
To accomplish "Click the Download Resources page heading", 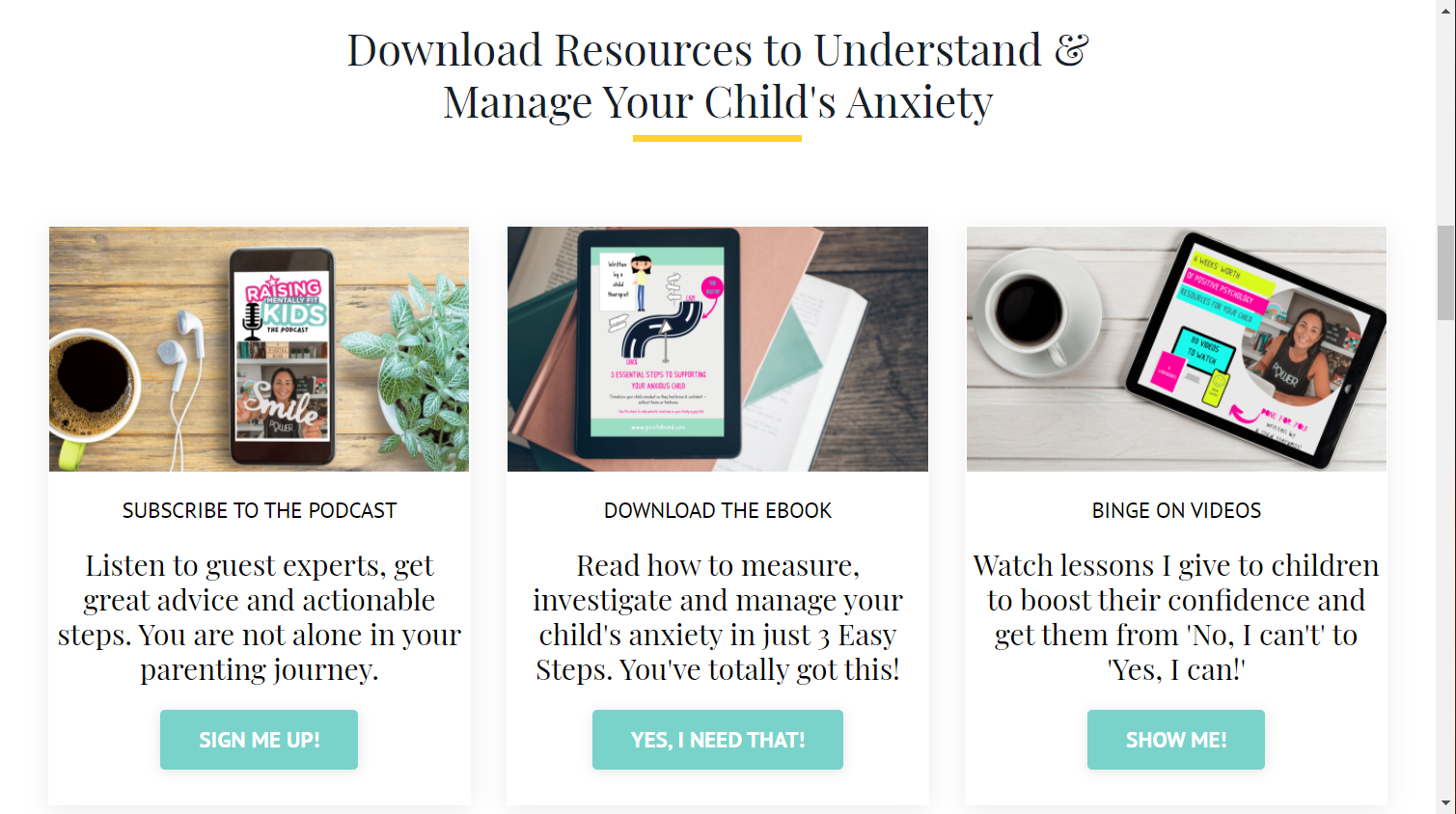I will click(x=718, y=76).
